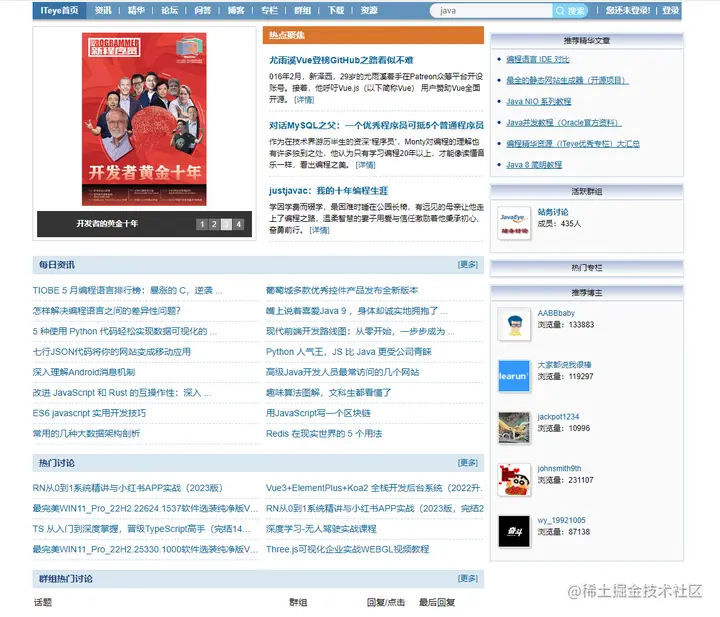Open news Redis 在现实世界的 5 个用法
The width and height of the screenshot is (720, 617).
pyautogui.click(x=324, y=433)
